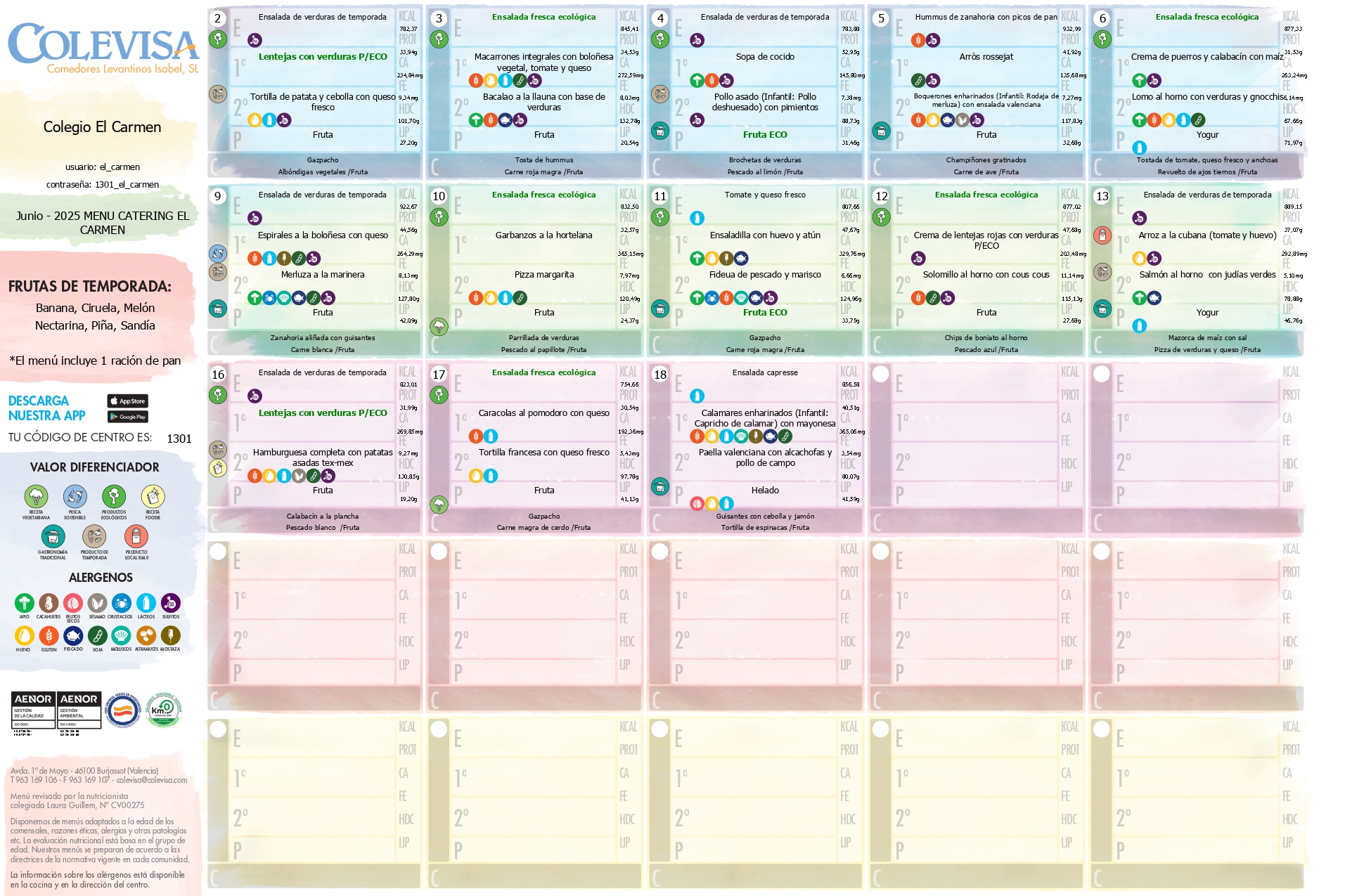Viewport: 1371px width, 896px height.
Task: Click 'Caracolas al pomodoro con queso'
Action: coord(544,413)
